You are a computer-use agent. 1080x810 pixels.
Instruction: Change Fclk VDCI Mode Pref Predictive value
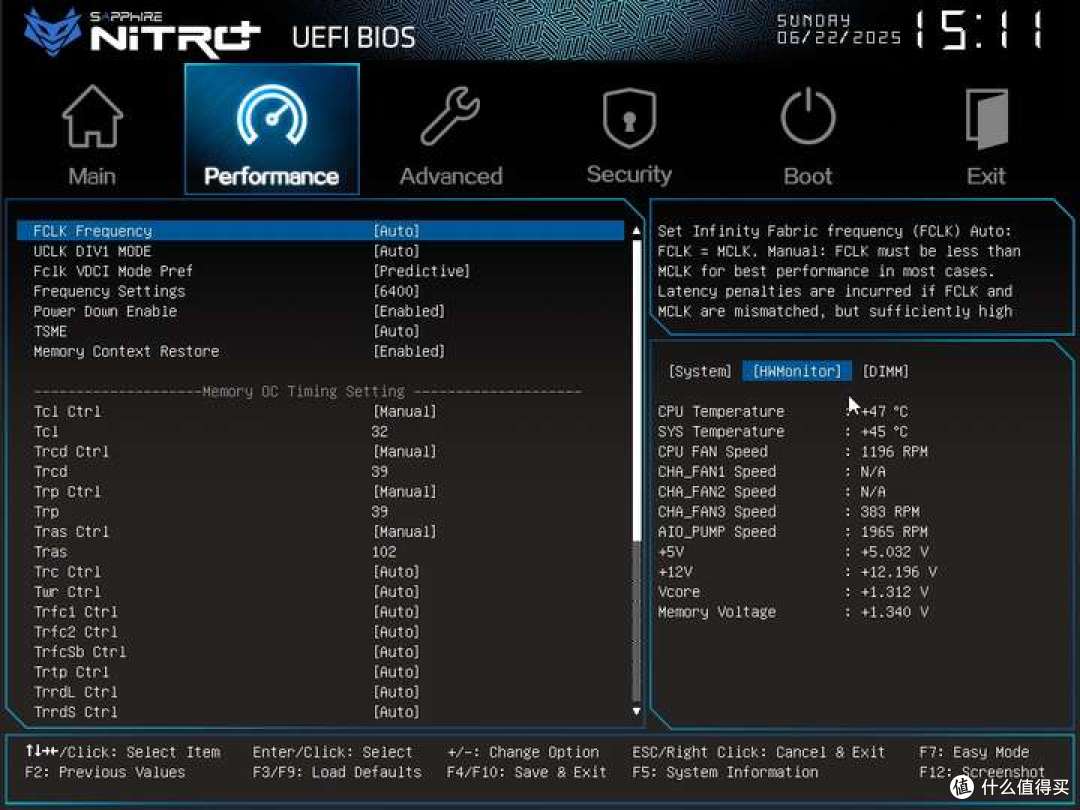[x=422, y=271]
